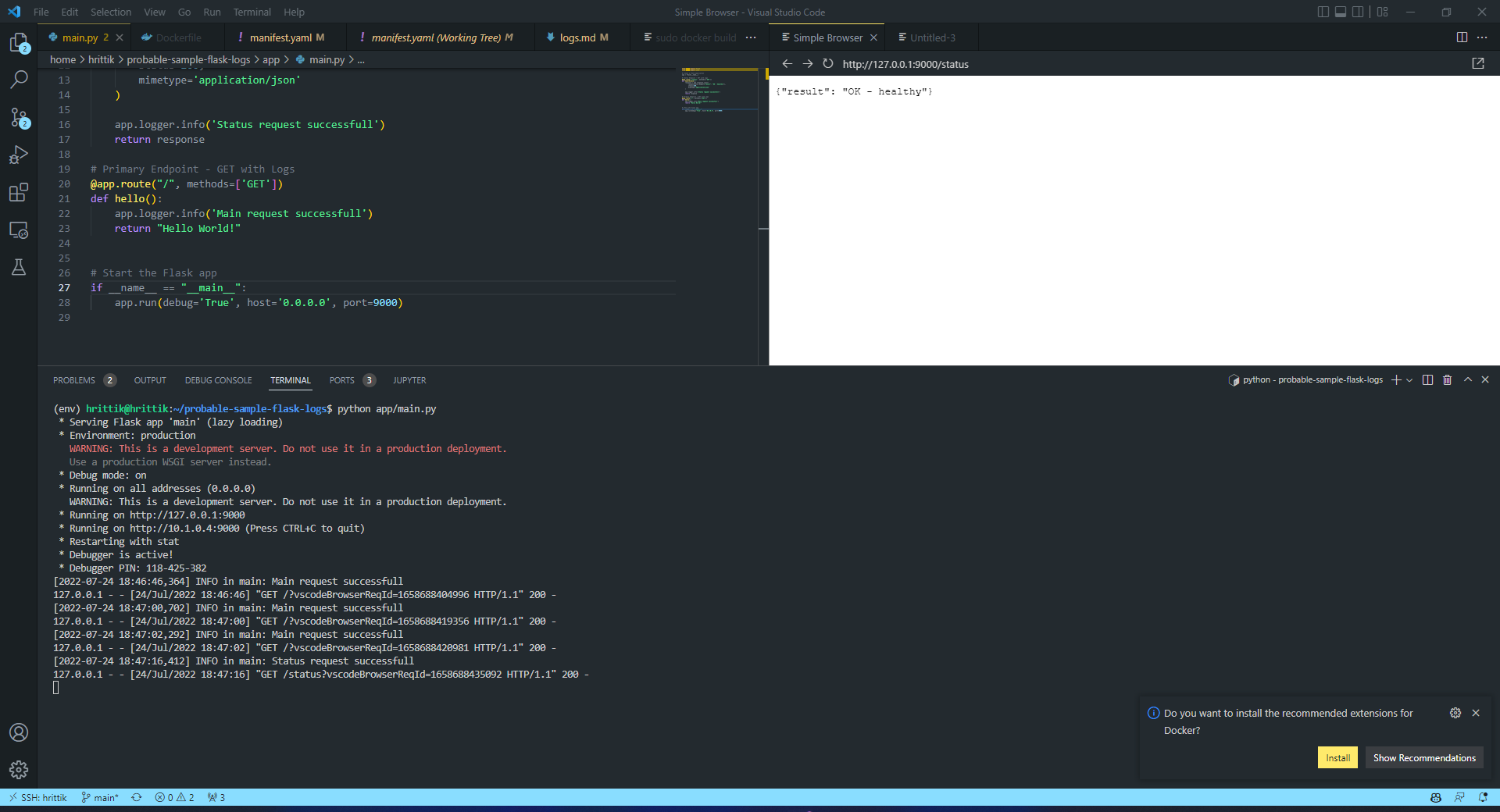Expand breadcrumb 'hrittik' folder
Image resolution: width=1500 pixels, height=812 pixels.
point(101,59)
